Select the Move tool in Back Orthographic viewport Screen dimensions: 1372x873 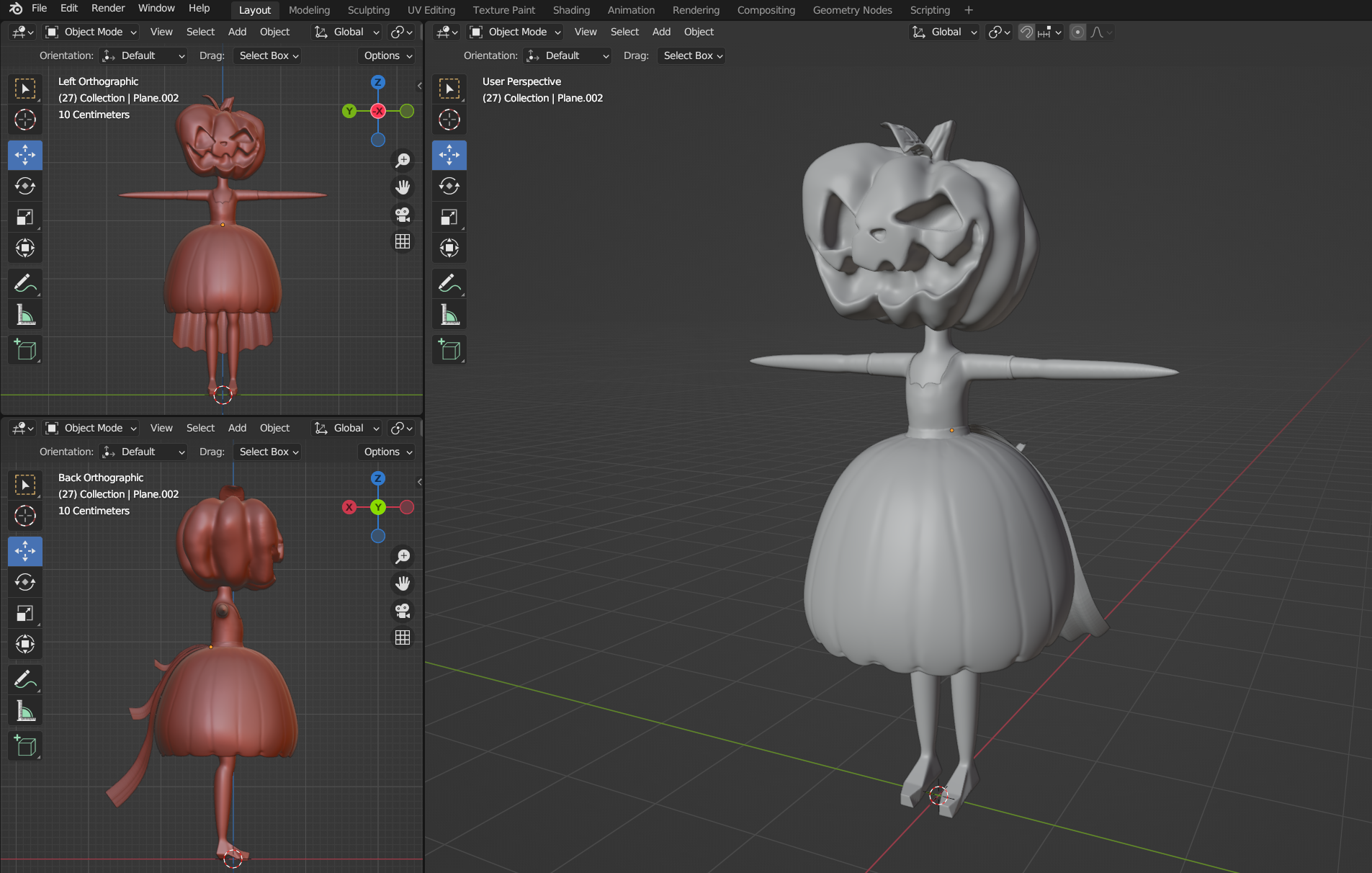coord(25,552)
